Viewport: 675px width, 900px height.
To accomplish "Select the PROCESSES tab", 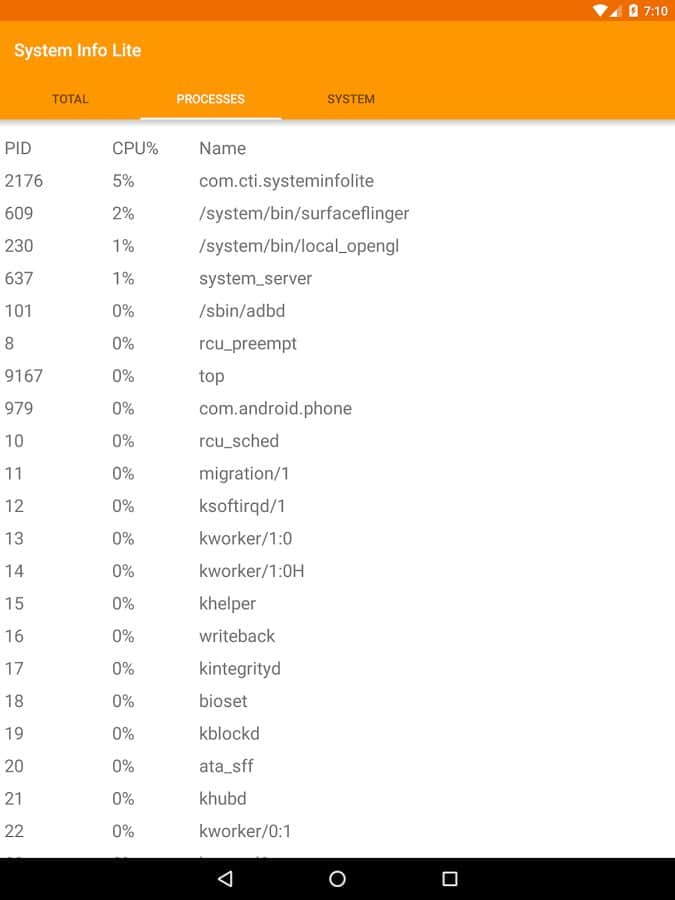I will (x=210, y=99).
